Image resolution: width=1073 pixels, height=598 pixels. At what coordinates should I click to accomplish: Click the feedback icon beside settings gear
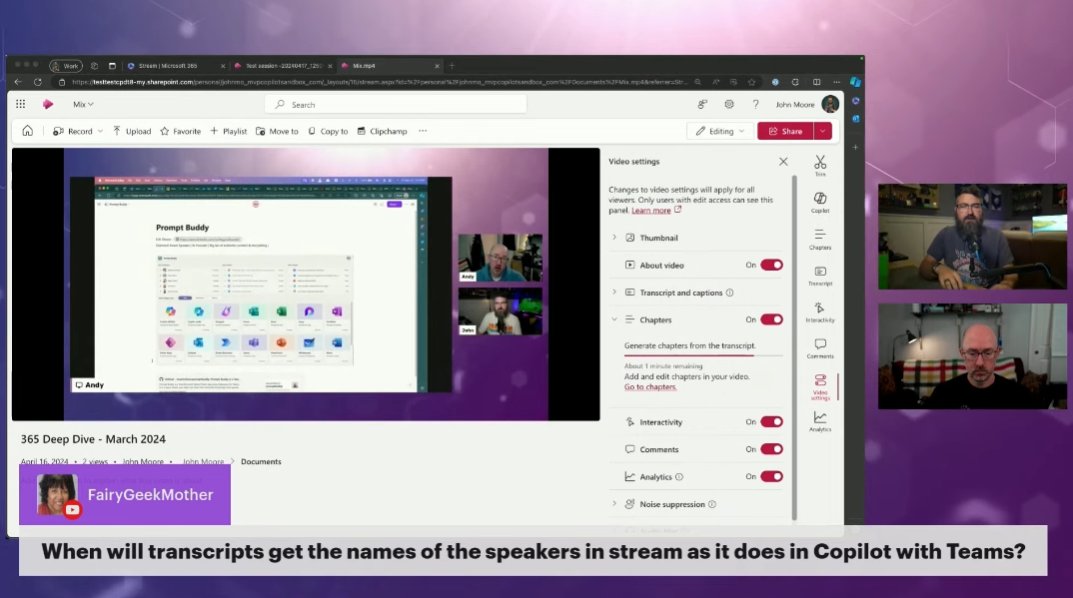tap(702, 104)
